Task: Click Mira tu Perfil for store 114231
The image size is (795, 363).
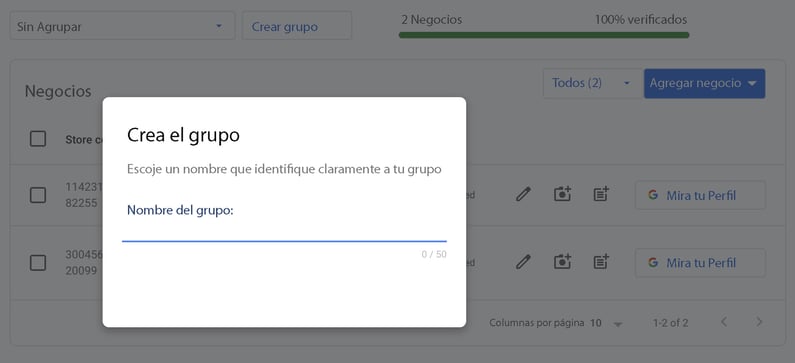Action: (700, 195)
